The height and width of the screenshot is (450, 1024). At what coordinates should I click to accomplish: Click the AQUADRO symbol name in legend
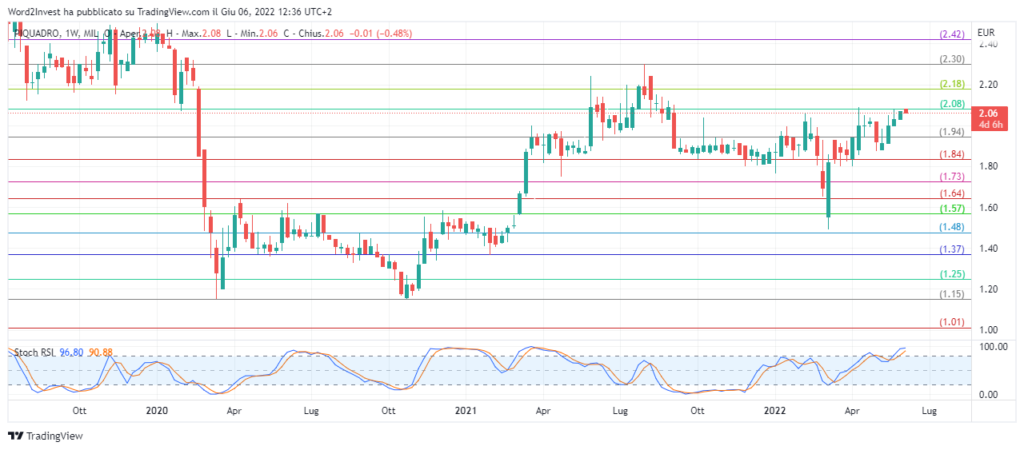[x=35, y=33]
